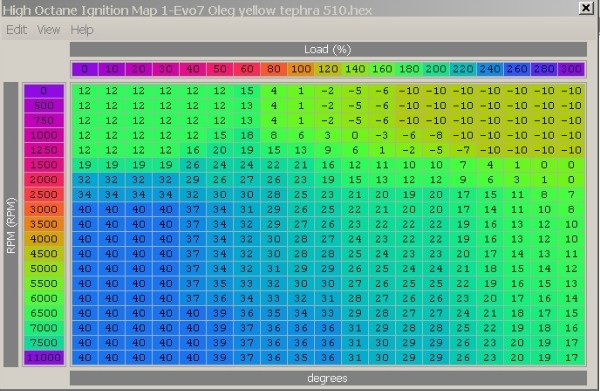
Task: Click the cell at 0 RPM, 60 load
Action: 247,91
